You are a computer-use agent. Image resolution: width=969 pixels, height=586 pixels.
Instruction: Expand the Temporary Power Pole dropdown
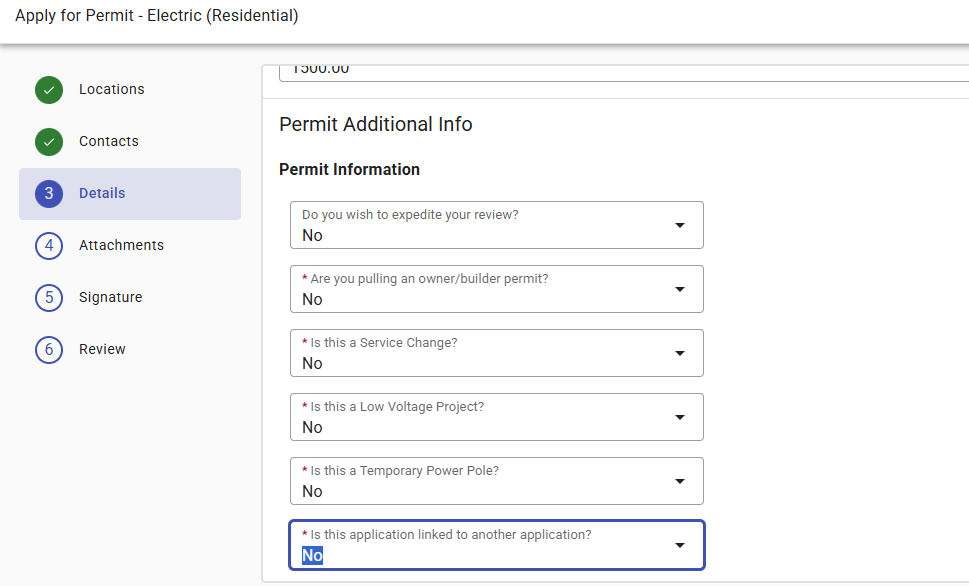680,480
